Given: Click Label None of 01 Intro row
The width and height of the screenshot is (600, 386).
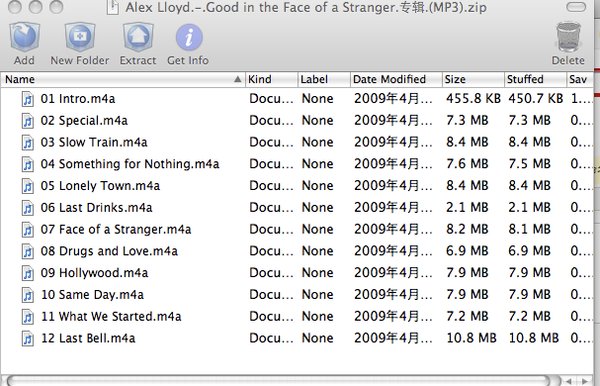Looking at the screenshot, I should tap(318, 99).
